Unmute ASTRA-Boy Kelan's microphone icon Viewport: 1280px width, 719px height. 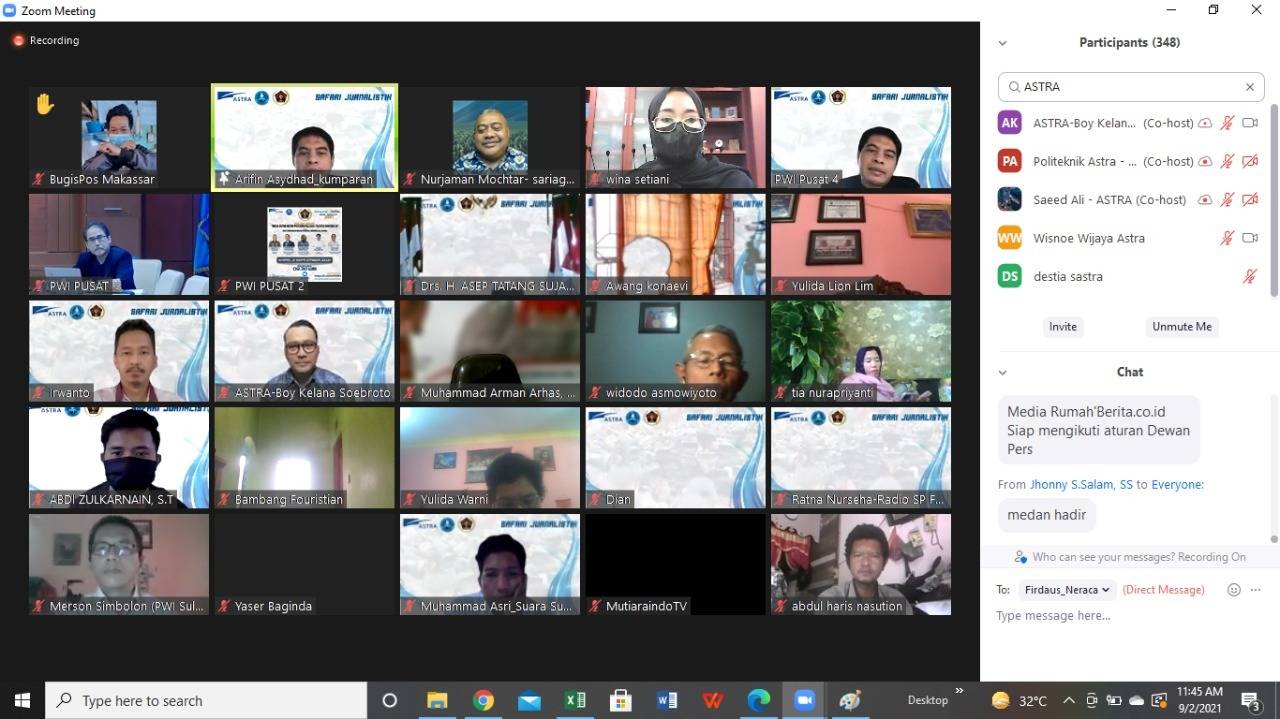click(1227, 122)
